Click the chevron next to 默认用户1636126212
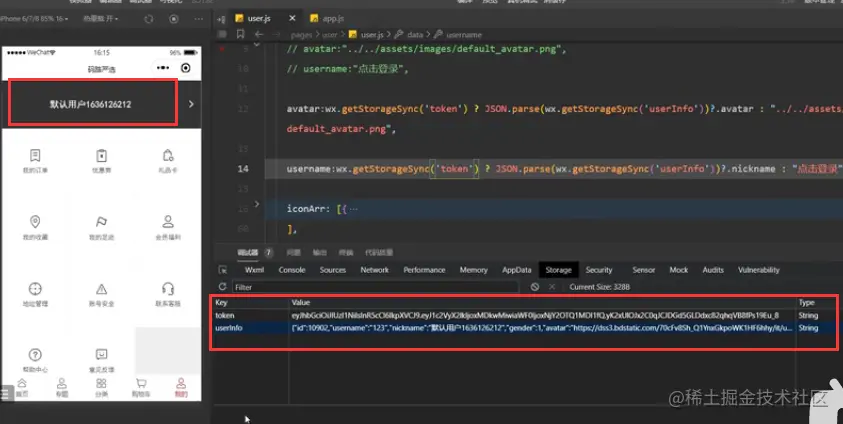Screen dimensions: 843x424 pyautogui.click(x=191, y=104)
